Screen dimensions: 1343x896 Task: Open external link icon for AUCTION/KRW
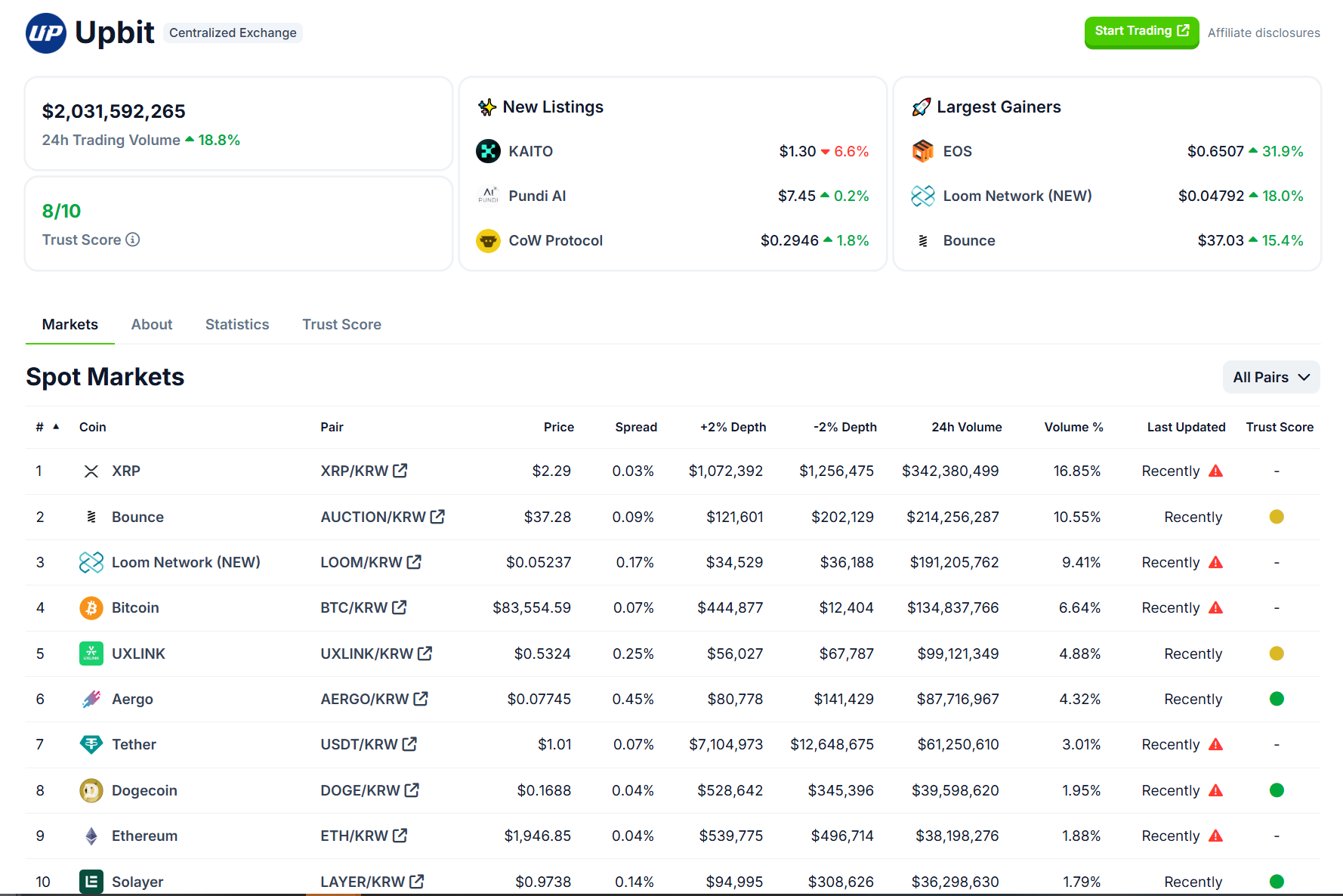(437, 517)
